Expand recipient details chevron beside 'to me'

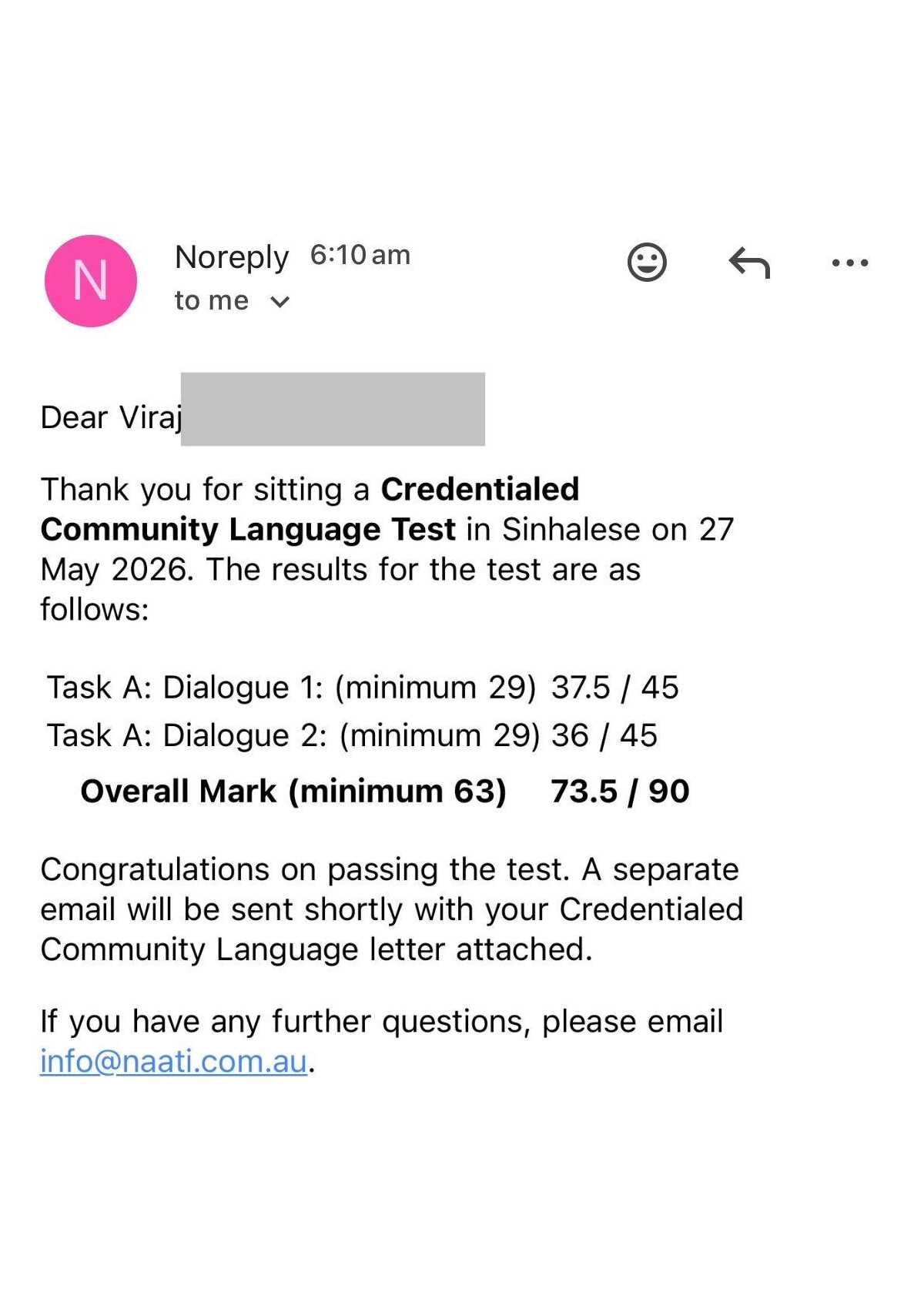[x=280, y=302]
